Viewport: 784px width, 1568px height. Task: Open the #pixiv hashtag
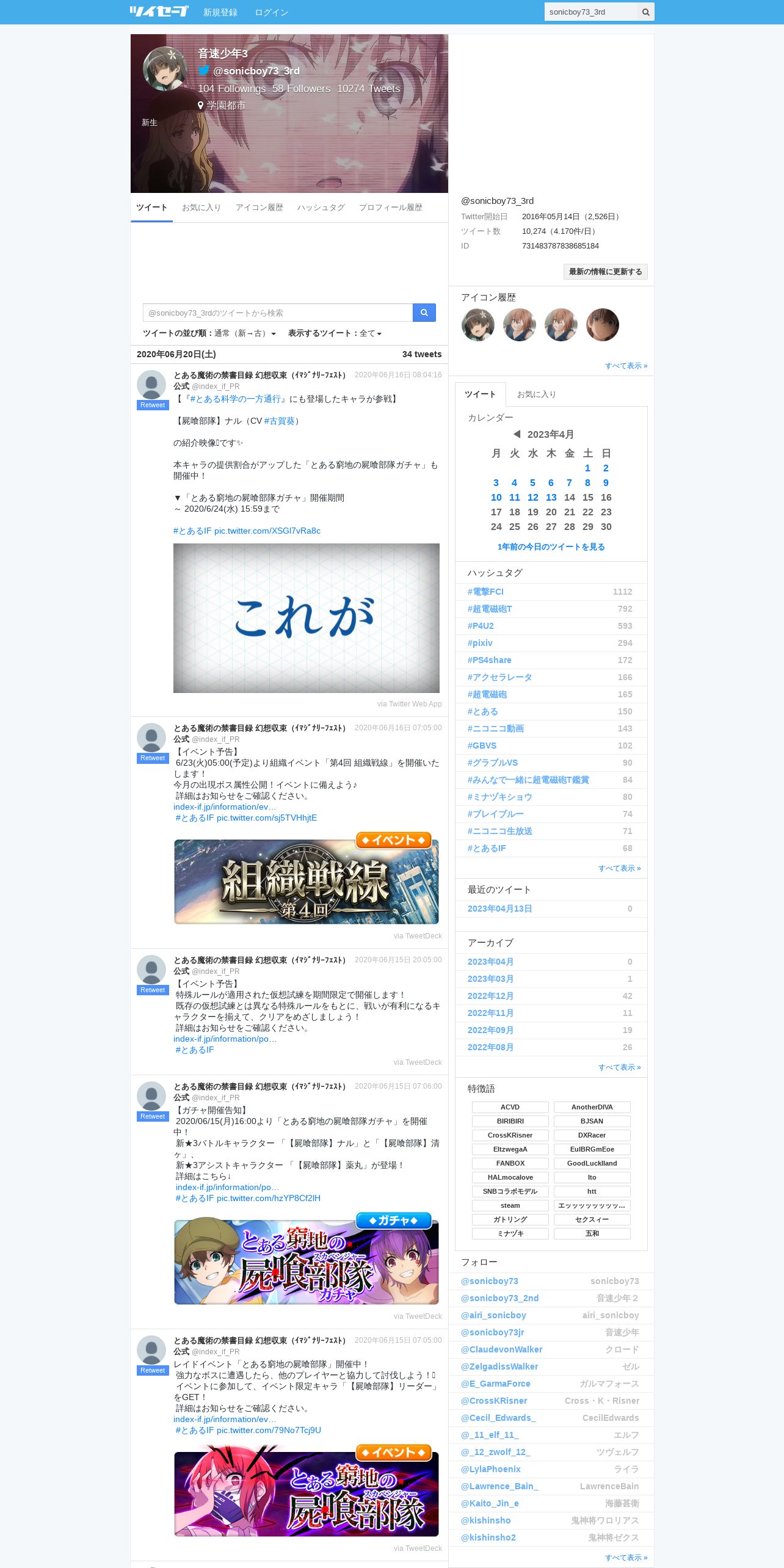480,643
